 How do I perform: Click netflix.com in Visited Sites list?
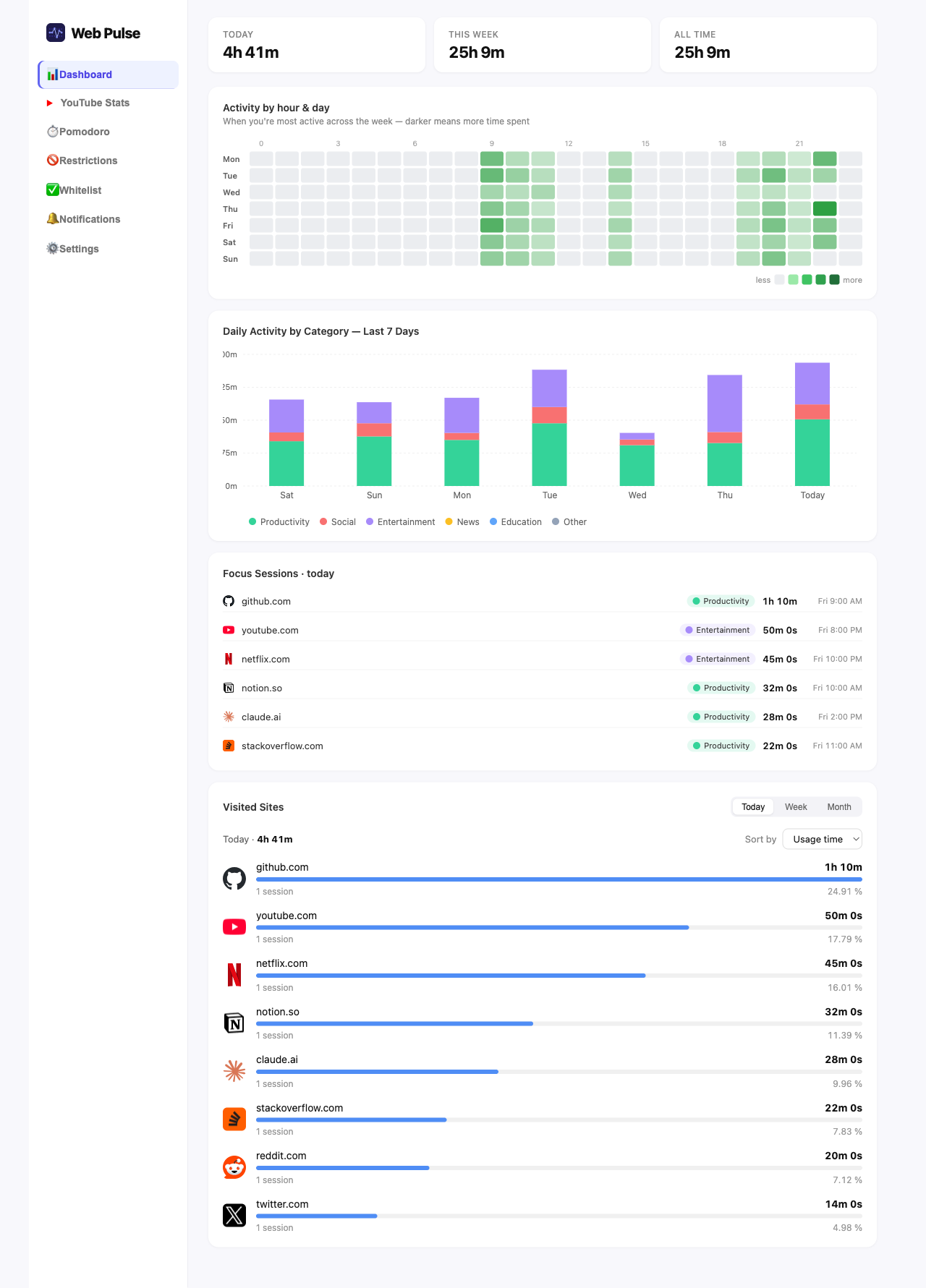pos(281,963)
